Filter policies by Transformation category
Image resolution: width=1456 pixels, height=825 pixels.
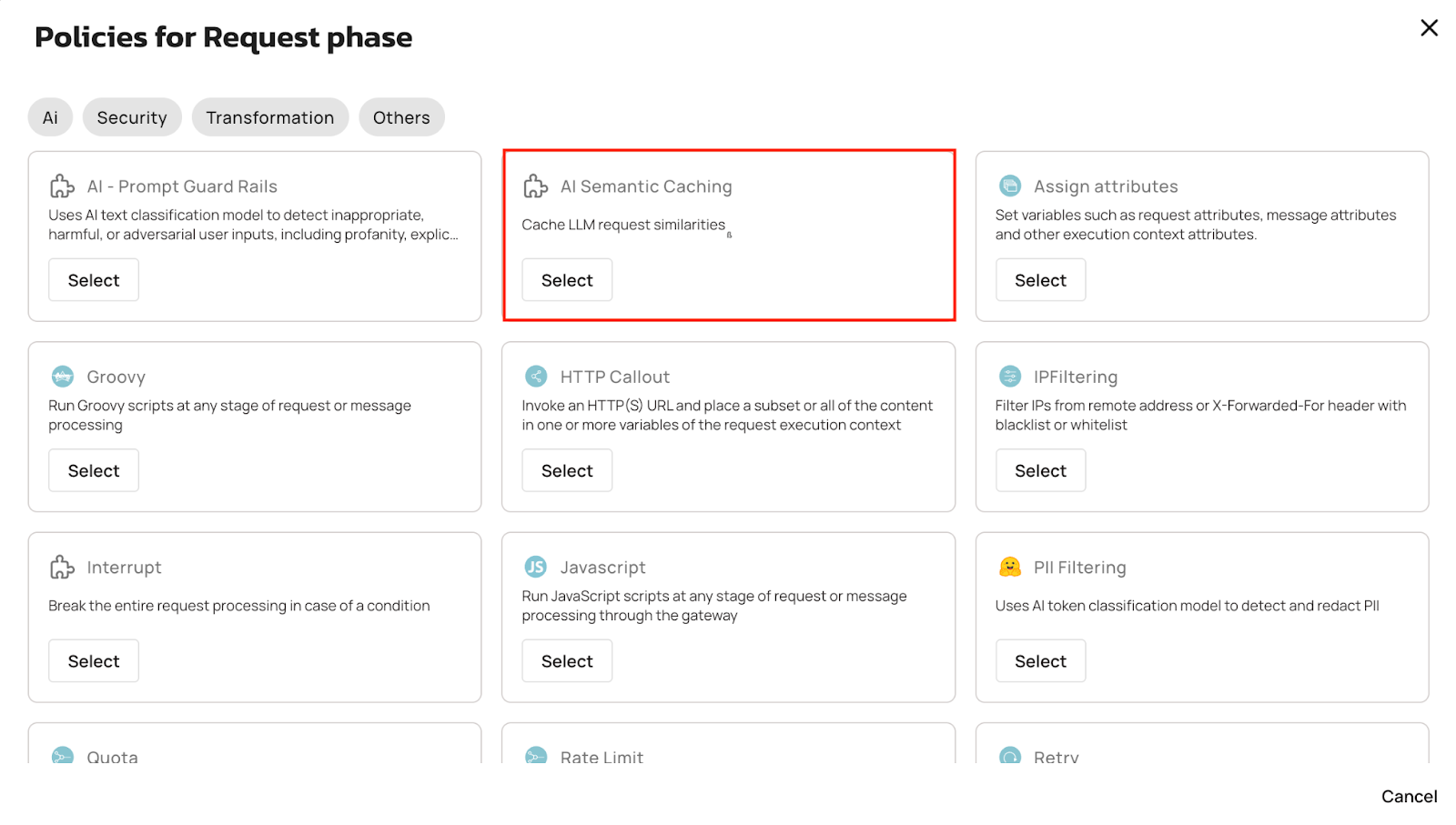point(270,117)
